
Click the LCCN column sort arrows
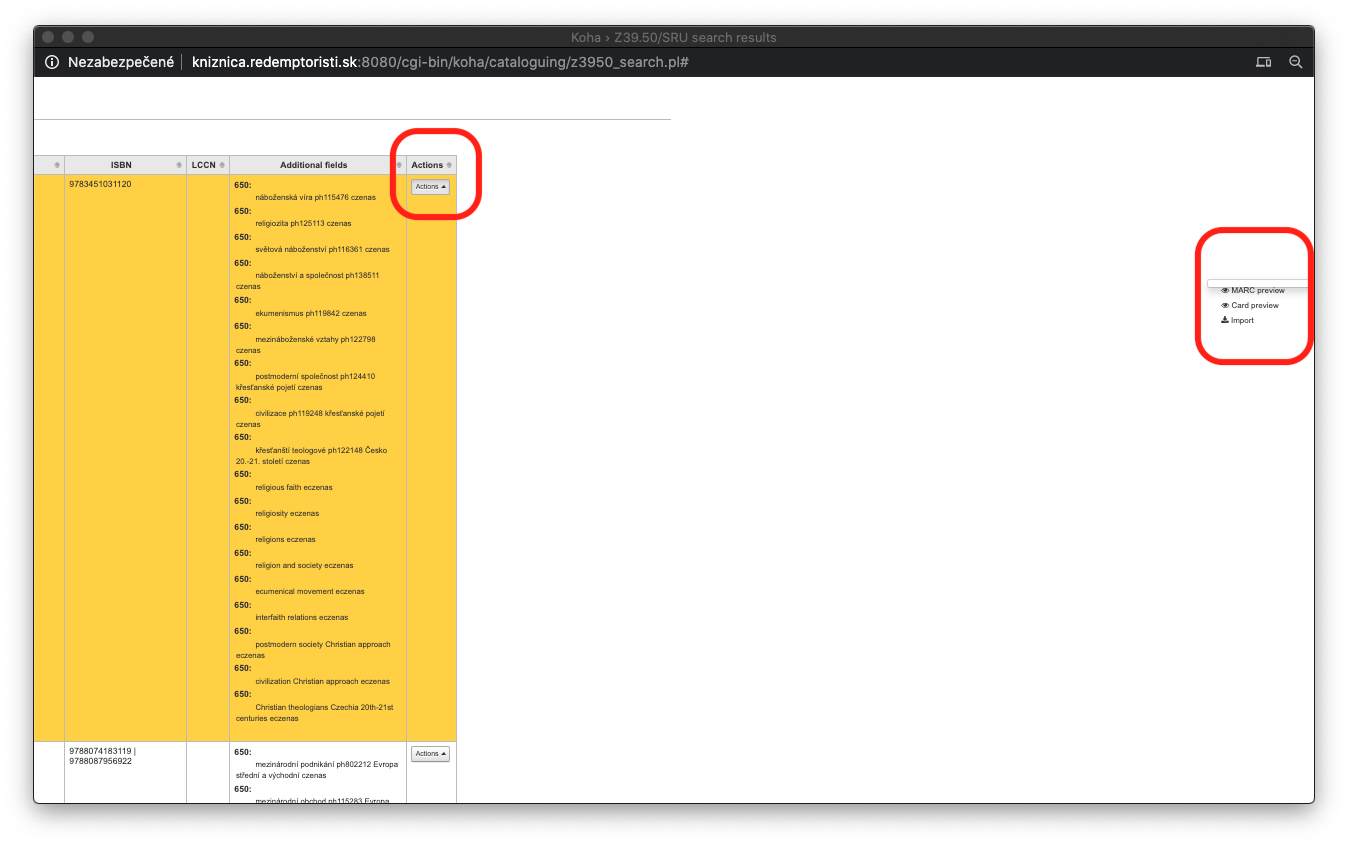pos(222,165)
